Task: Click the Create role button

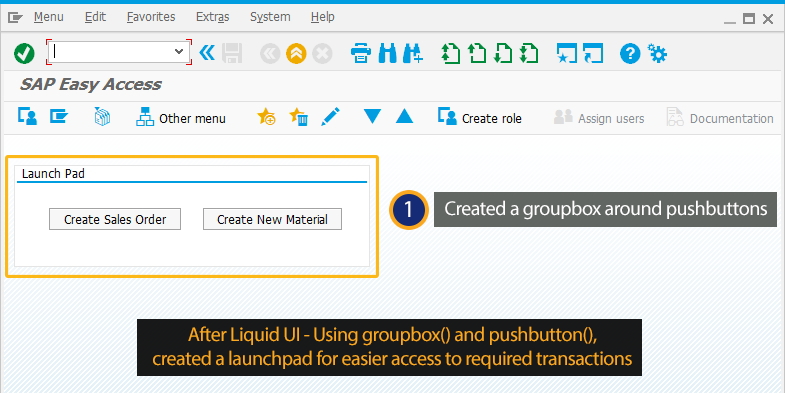Action: click(480, 118)
